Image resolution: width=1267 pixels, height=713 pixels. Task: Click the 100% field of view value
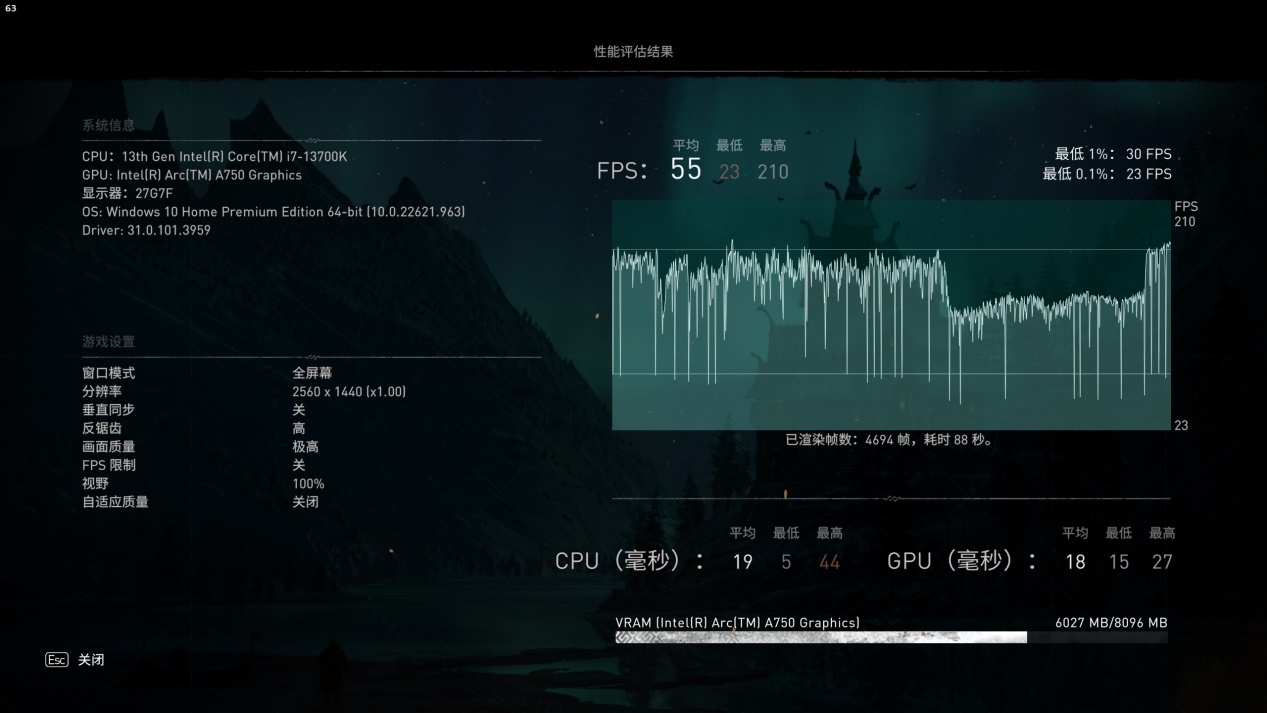pyautogui.click(x=308, y=484)
